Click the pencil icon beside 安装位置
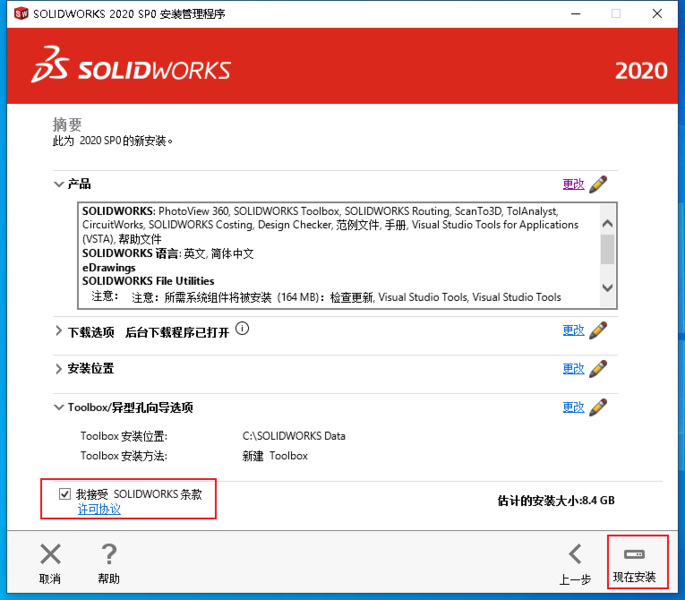 598,369
